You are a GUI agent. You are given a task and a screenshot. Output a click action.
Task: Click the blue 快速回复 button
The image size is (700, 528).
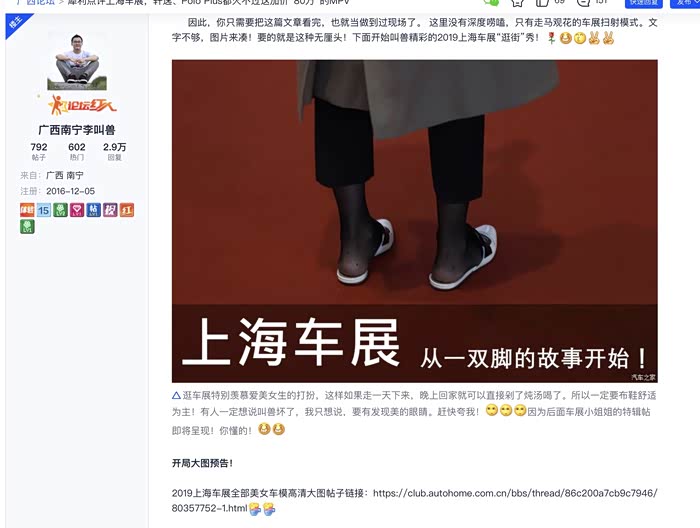644,3
